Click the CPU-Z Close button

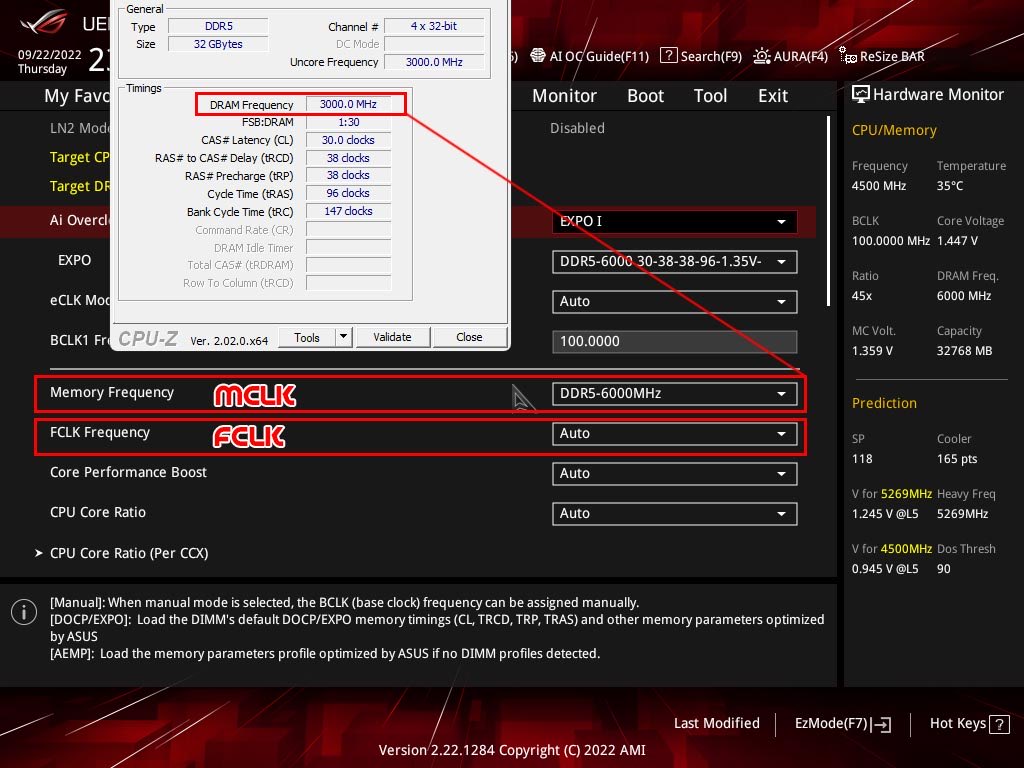[469, 337]
